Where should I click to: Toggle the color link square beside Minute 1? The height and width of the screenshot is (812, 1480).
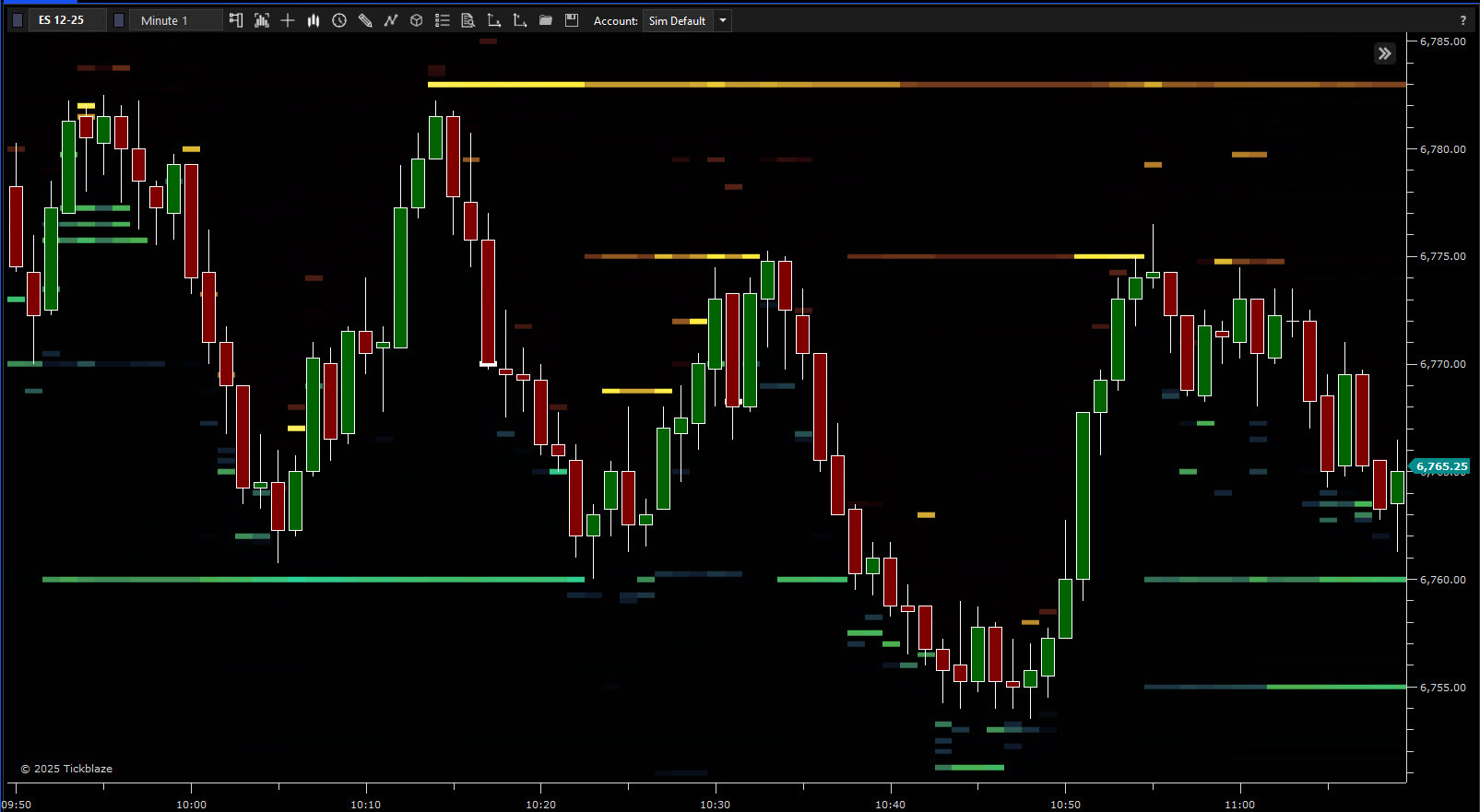point(119,20)
